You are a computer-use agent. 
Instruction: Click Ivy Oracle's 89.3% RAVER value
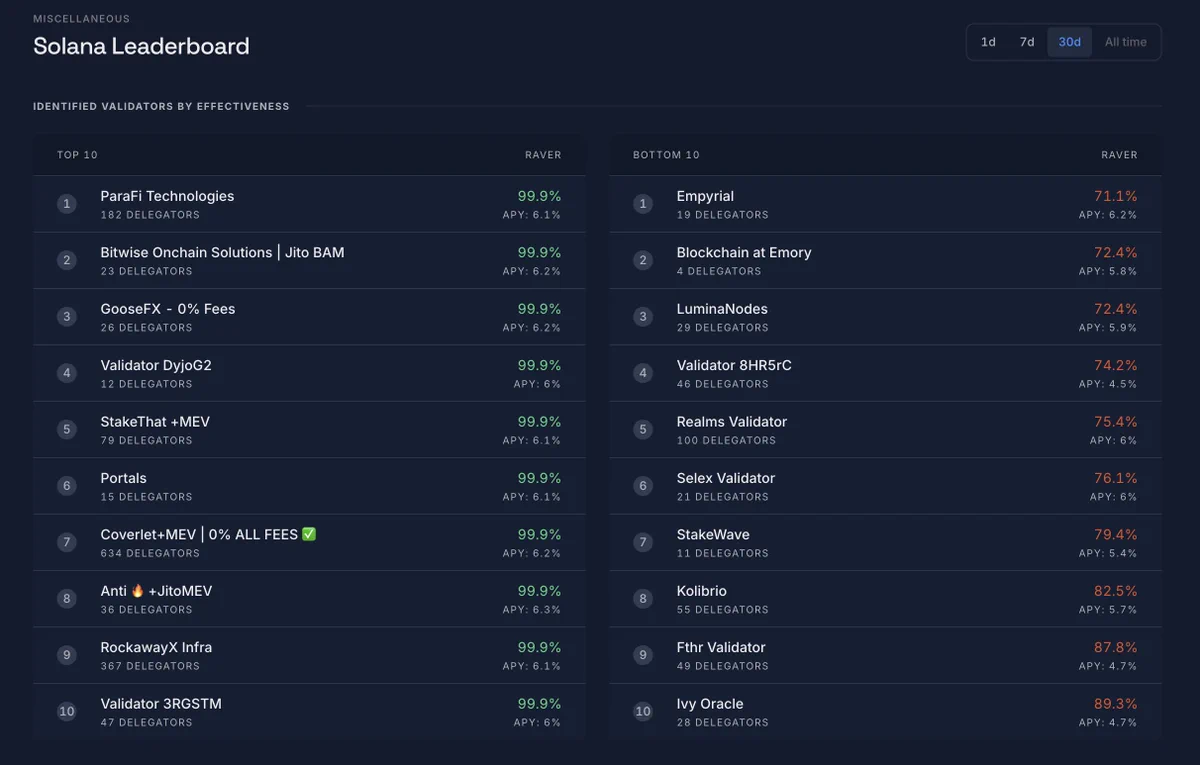(1116, 703)
